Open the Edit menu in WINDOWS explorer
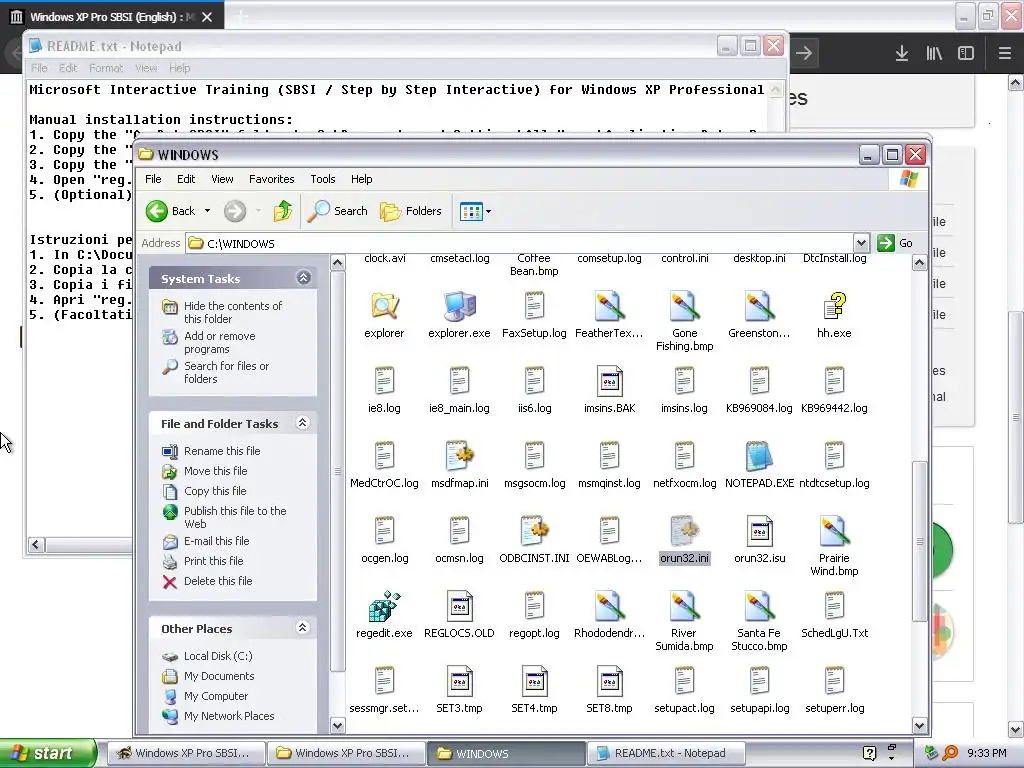This screenshot has width=1024, height=768. [186, 179]
